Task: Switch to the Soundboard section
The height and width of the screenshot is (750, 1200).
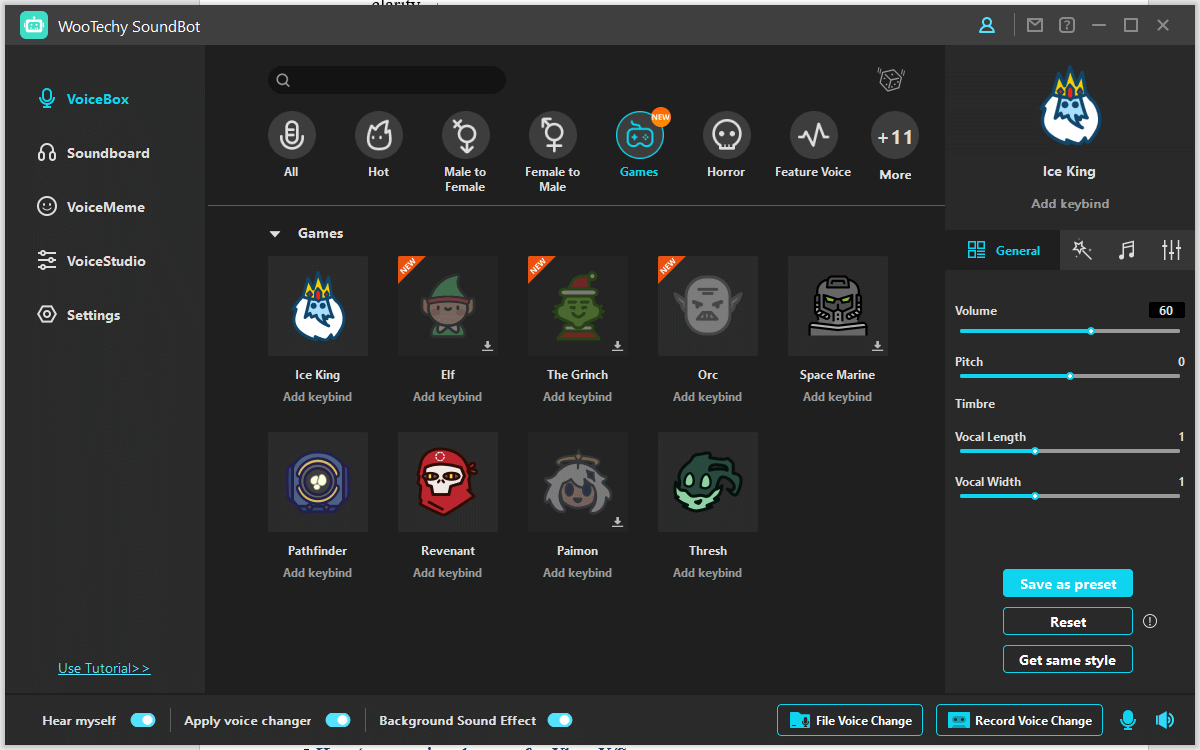Action: (x=107, y=153)
